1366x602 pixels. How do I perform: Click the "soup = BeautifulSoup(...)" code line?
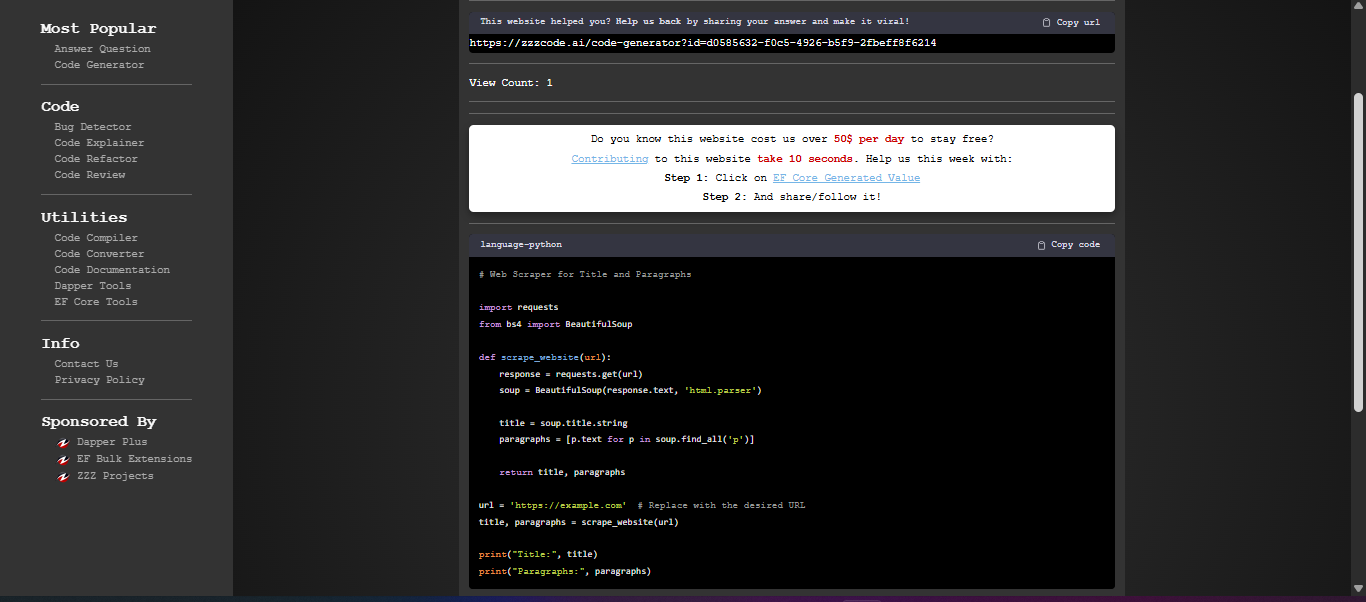631,390
